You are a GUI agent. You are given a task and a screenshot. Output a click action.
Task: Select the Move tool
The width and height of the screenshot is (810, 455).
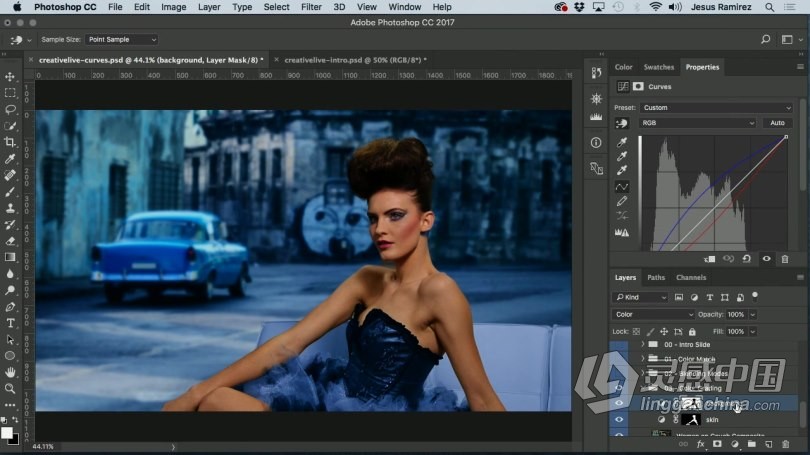click(x=10, y=76)
